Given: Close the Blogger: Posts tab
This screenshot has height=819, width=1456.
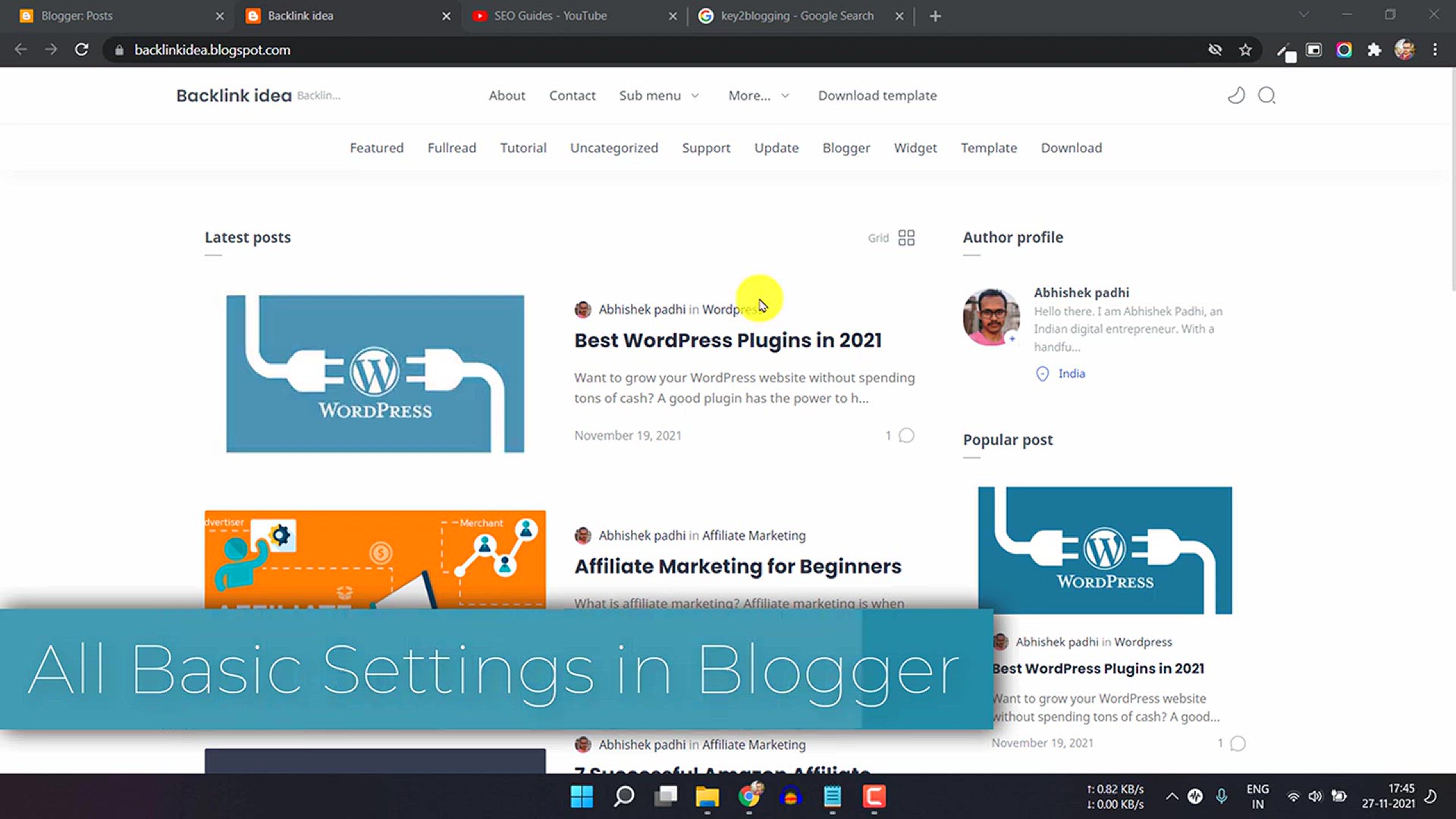Looking at the screenshot, I should pos(219,16).
